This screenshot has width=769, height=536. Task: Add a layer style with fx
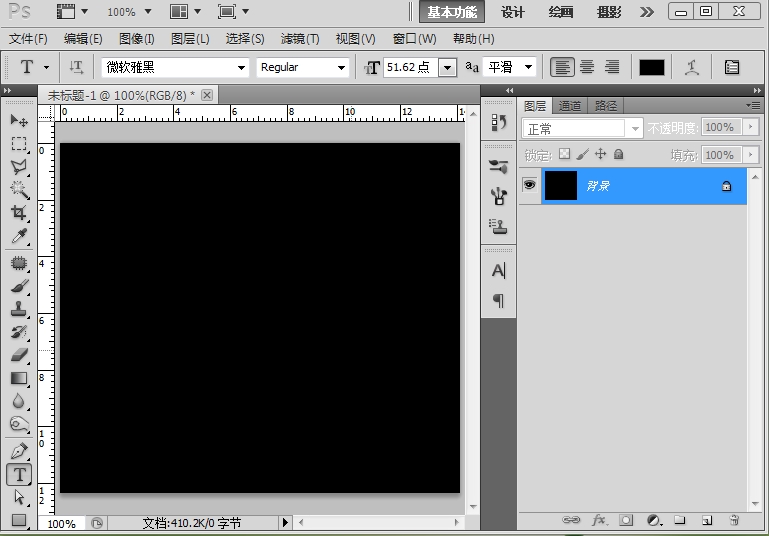pos(599,520)
